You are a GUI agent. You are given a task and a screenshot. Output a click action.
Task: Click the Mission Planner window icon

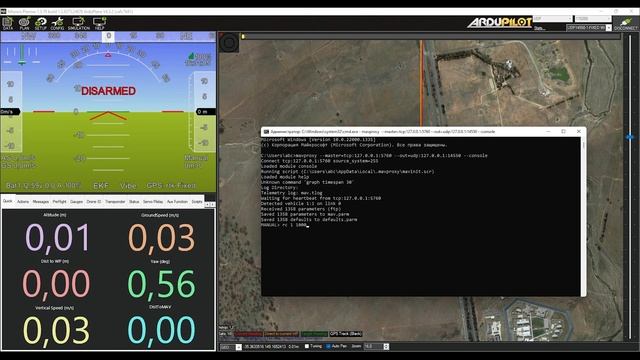pos(3,11)
